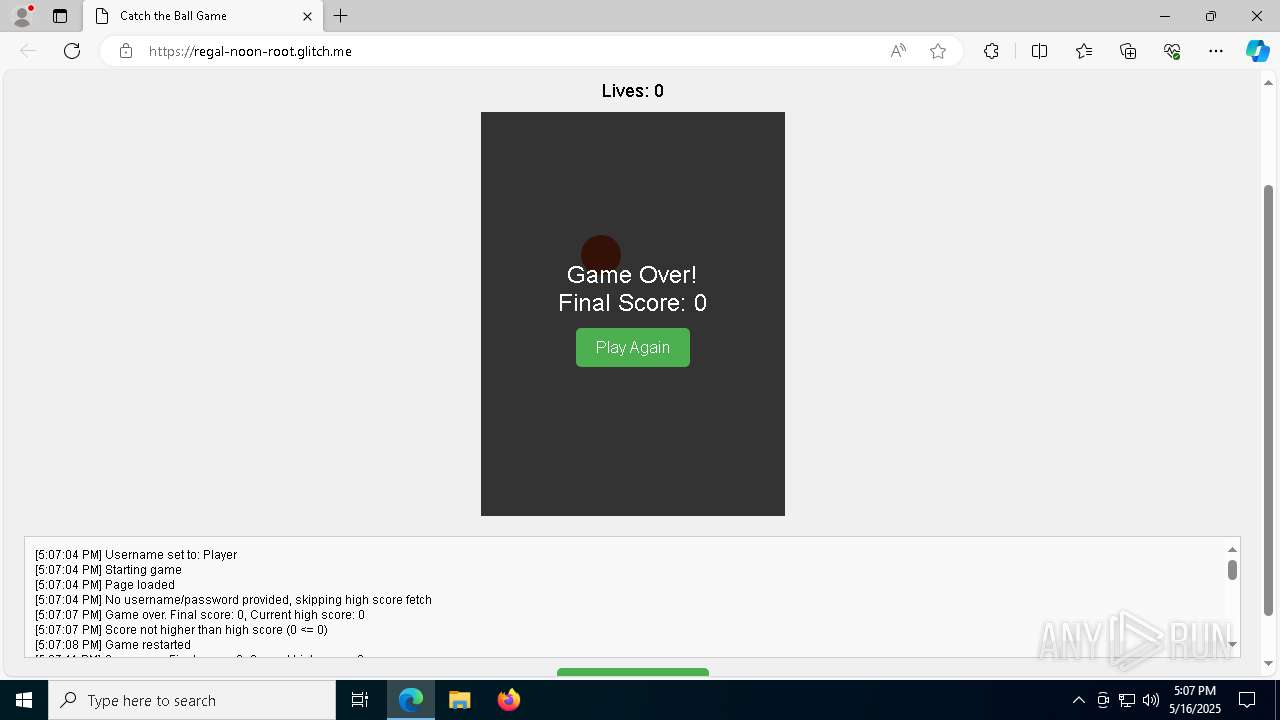Click log entry 'Score not higher than high score'
This screenshot has width=1280, height=720.
(181, 630)
